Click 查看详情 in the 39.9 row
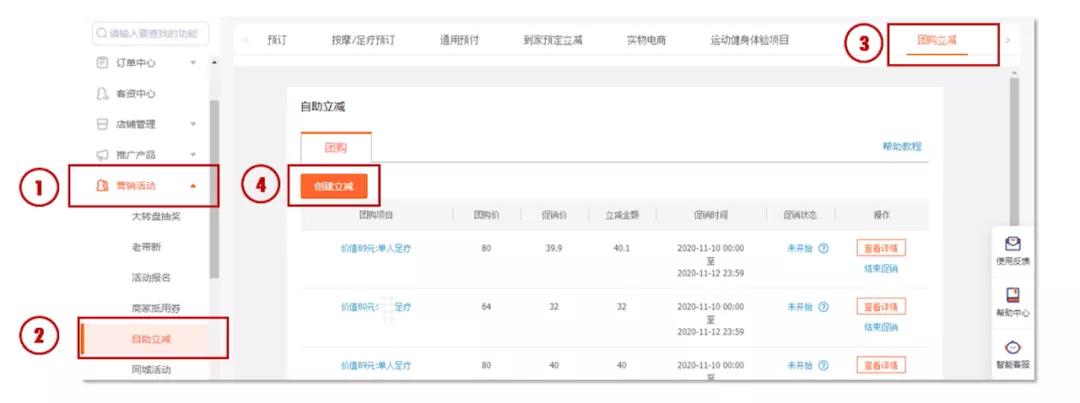 pos(881,248)
